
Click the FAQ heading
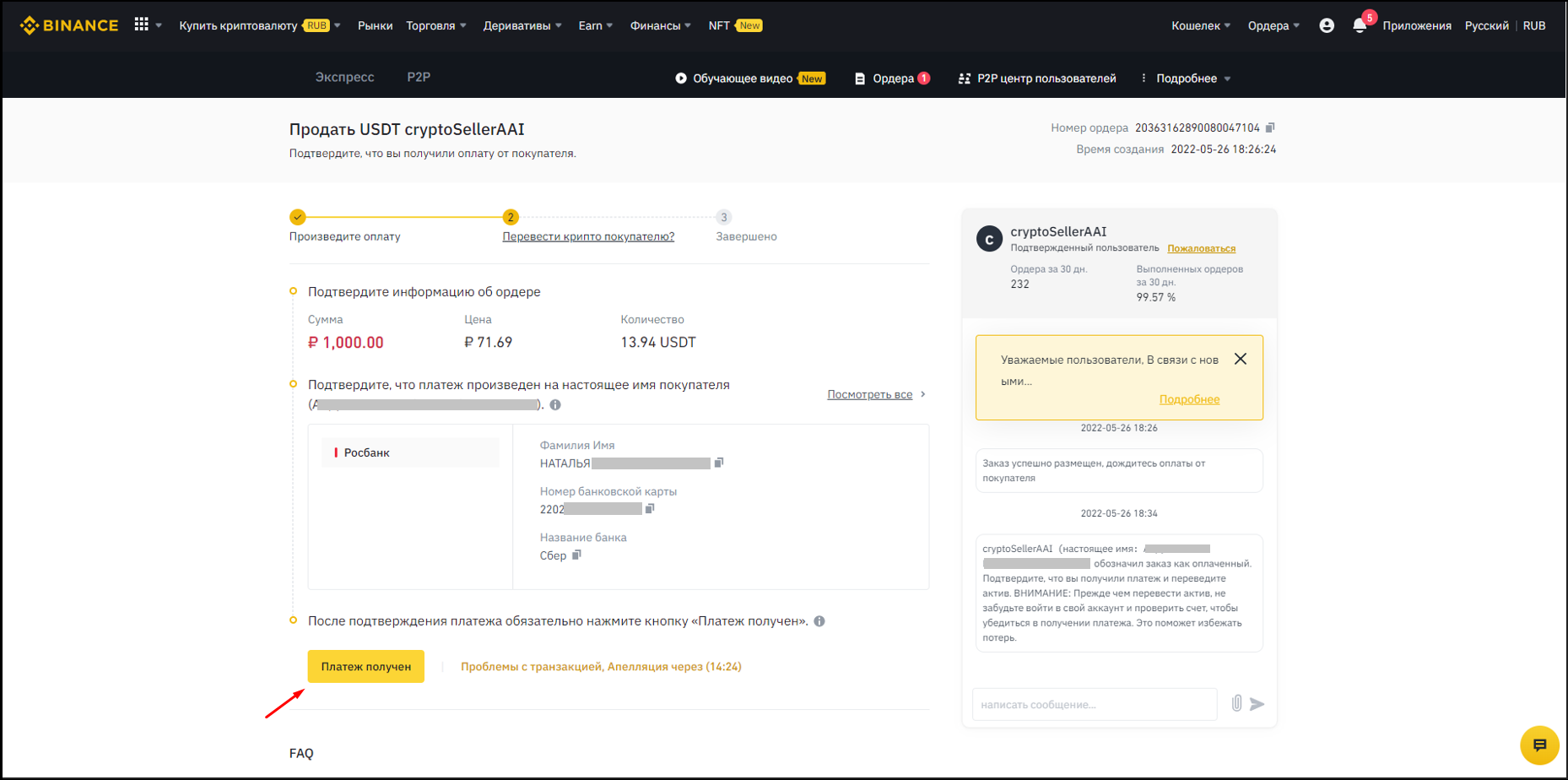click(x=301, y=753)
